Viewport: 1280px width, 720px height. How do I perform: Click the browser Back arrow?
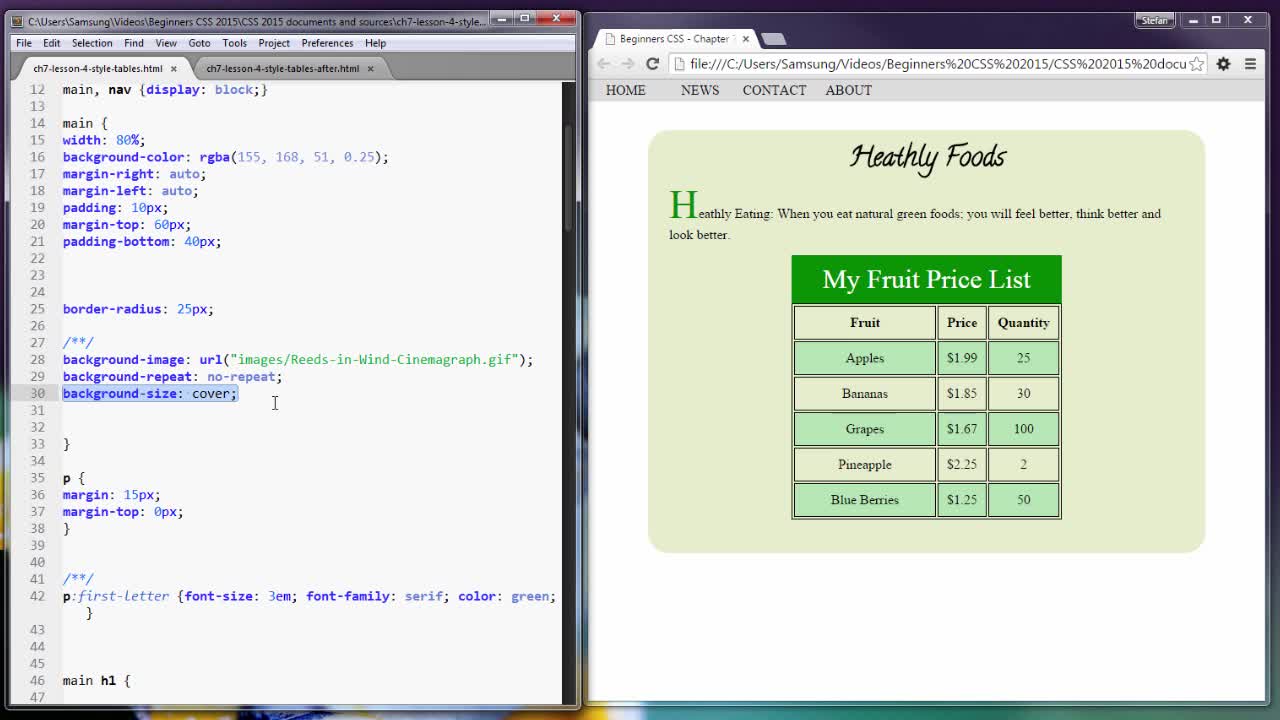pyautogui.click(x=603, y=64)
